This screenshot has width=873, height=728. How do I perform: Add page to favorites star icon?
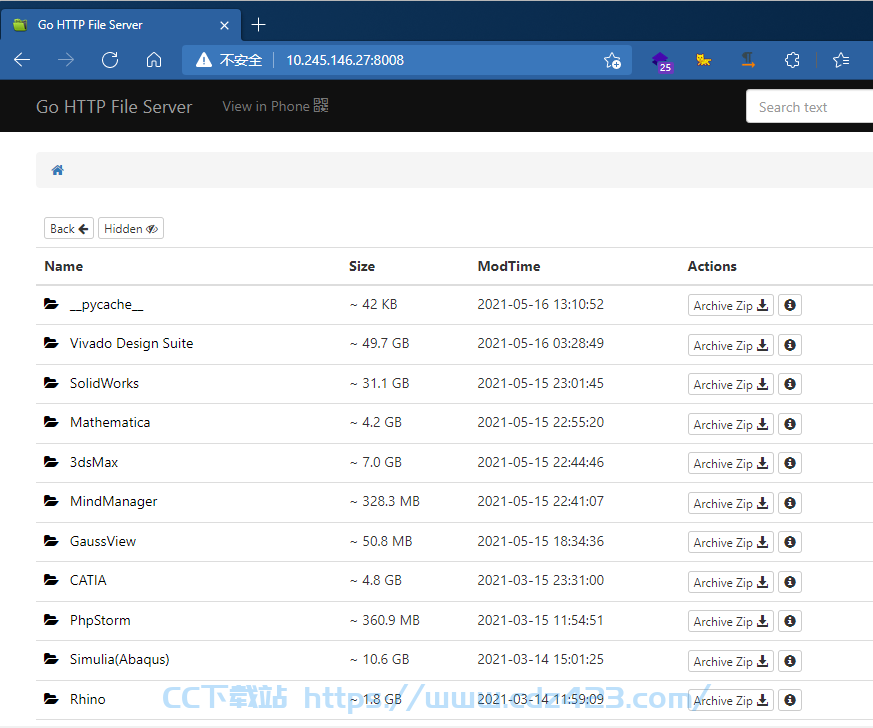(612, 60)
